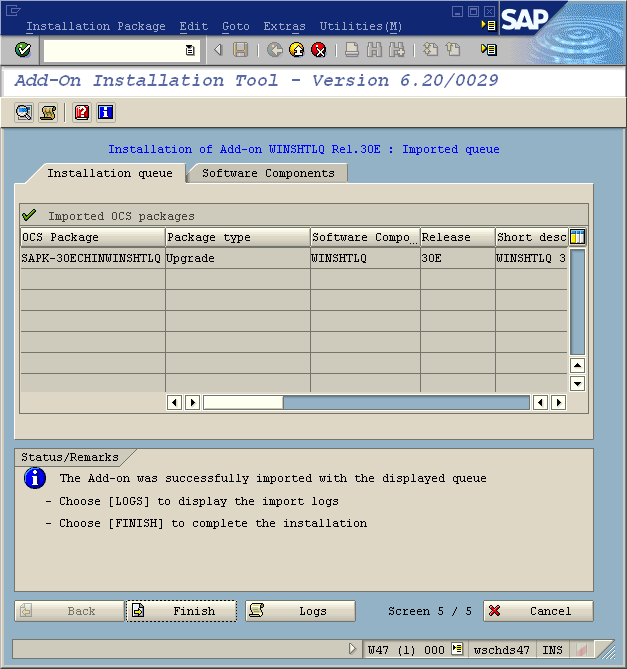Click the table scroll up arrow

pos(578,365)
